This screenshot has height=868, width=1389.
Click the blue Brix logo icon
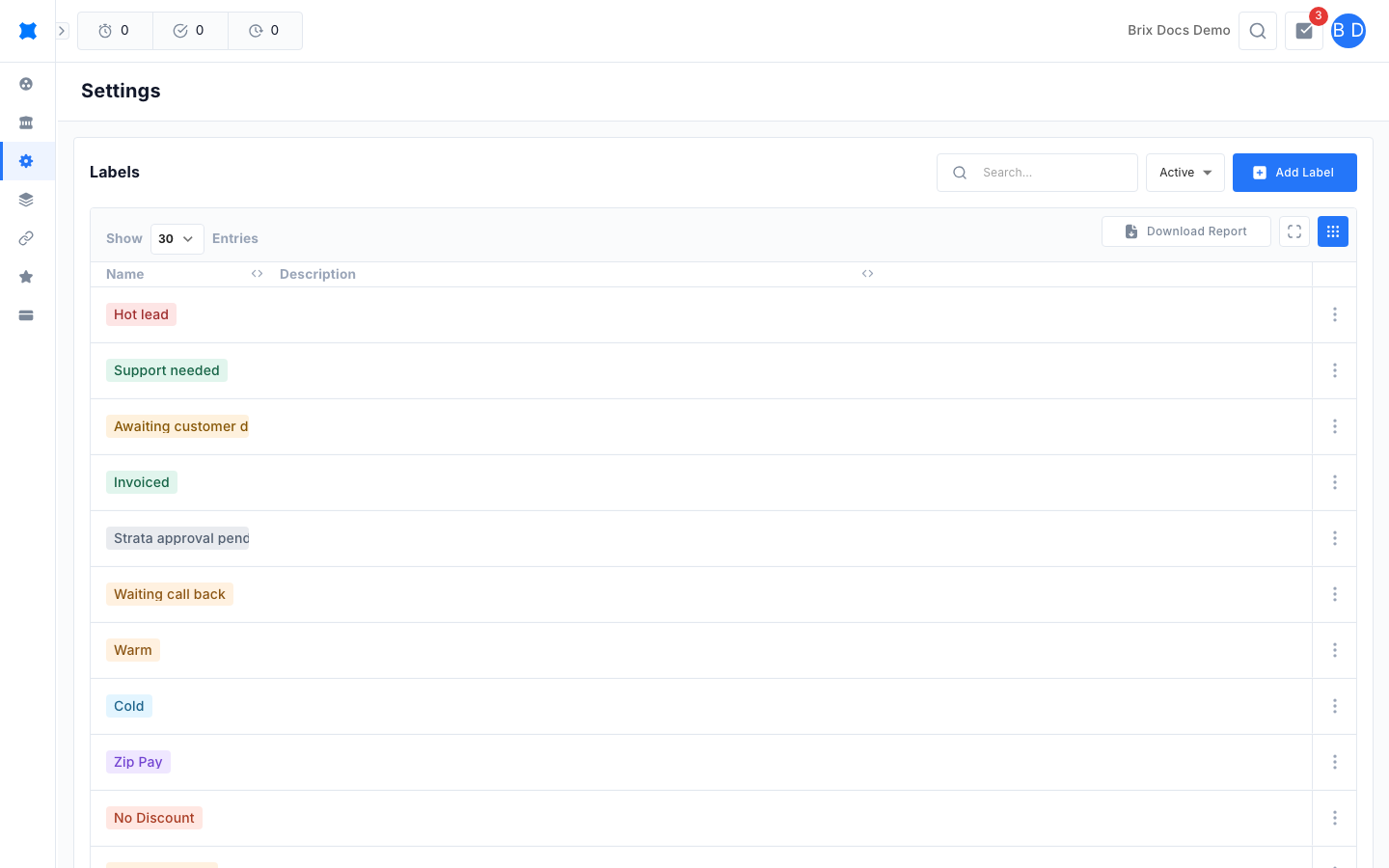click(x=28, y=31)
